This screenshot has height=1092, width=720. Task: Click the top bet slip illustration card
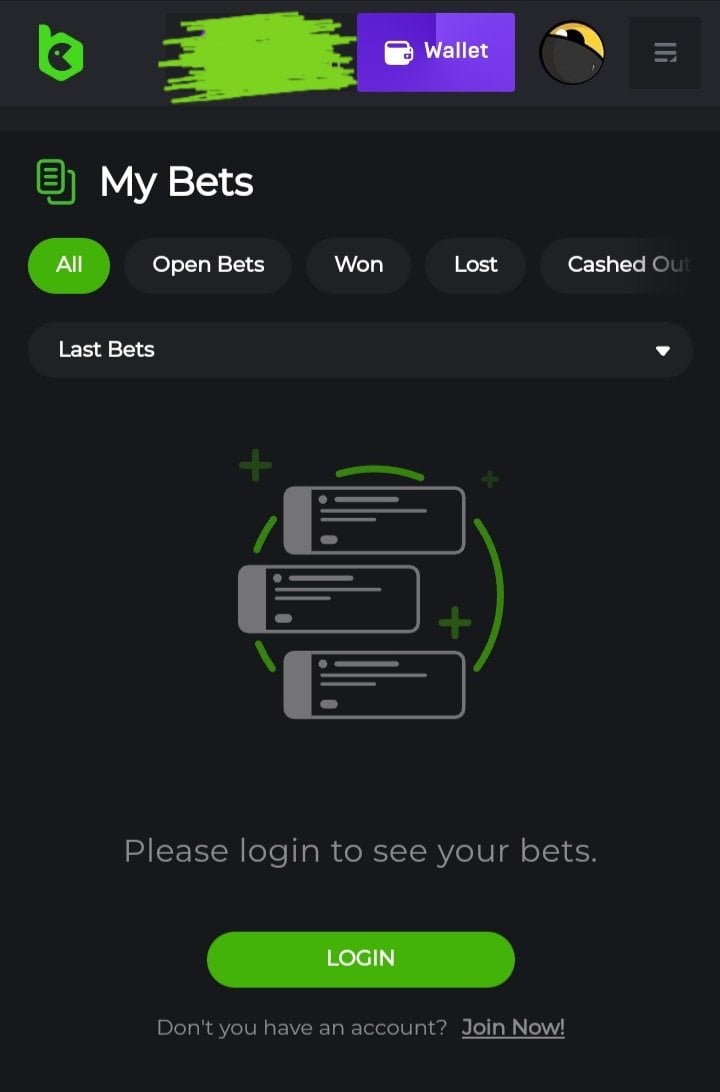click(x=374, y=520)
